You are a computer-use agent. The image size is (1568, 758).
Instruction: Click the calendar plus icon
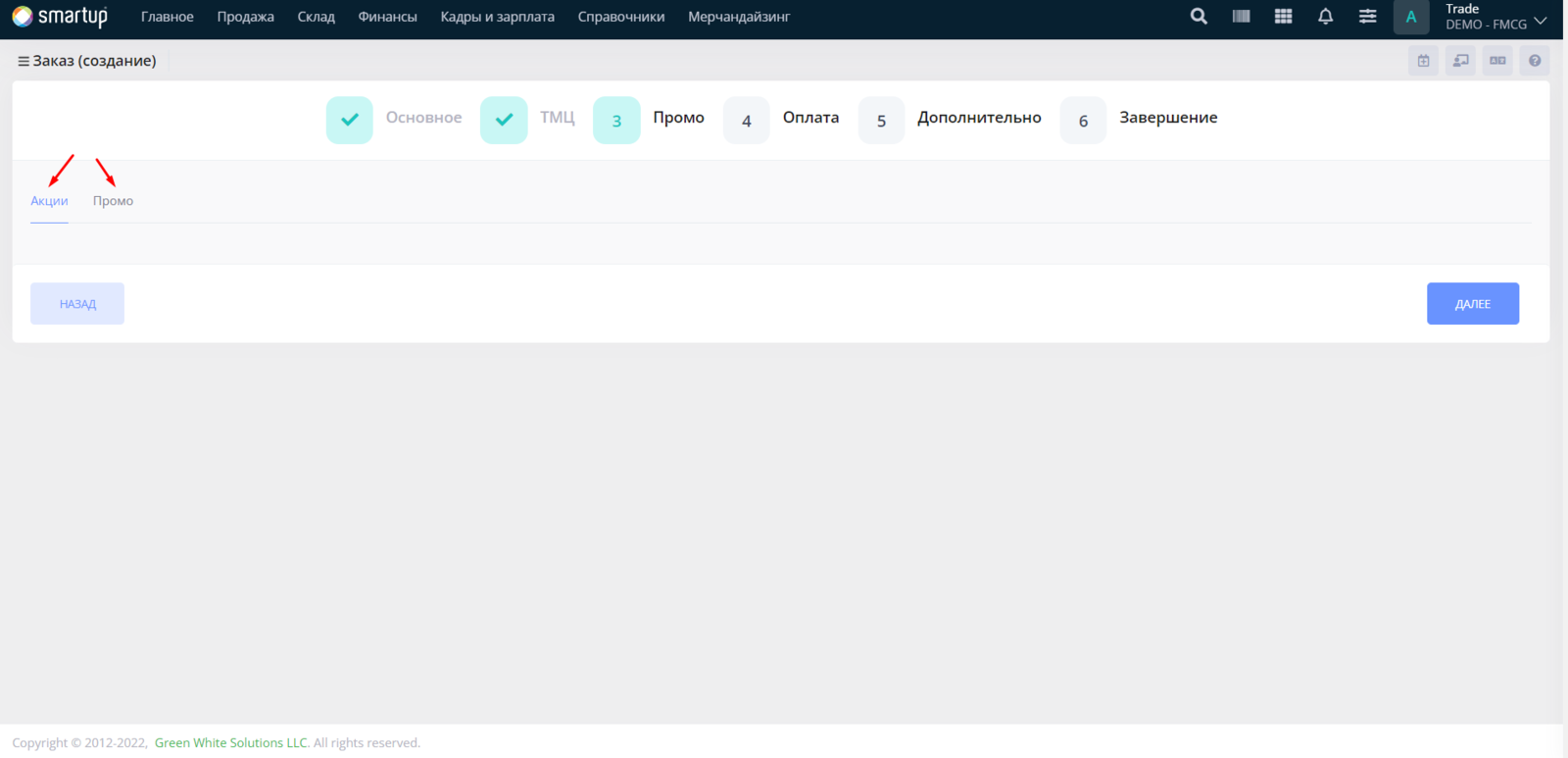pyautogui.click(x=1423, y=61)
